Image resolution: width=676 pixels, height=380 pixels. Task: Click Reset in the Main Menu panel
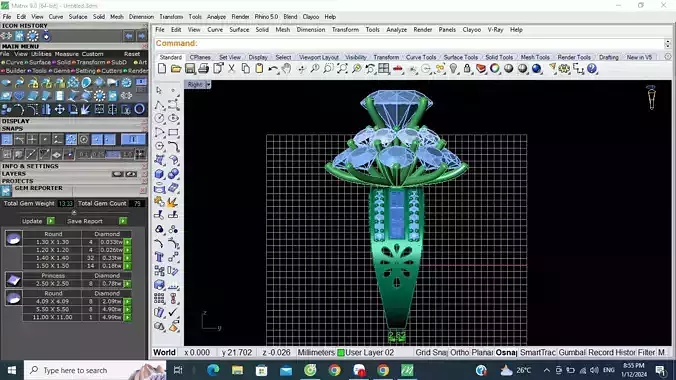132,54
